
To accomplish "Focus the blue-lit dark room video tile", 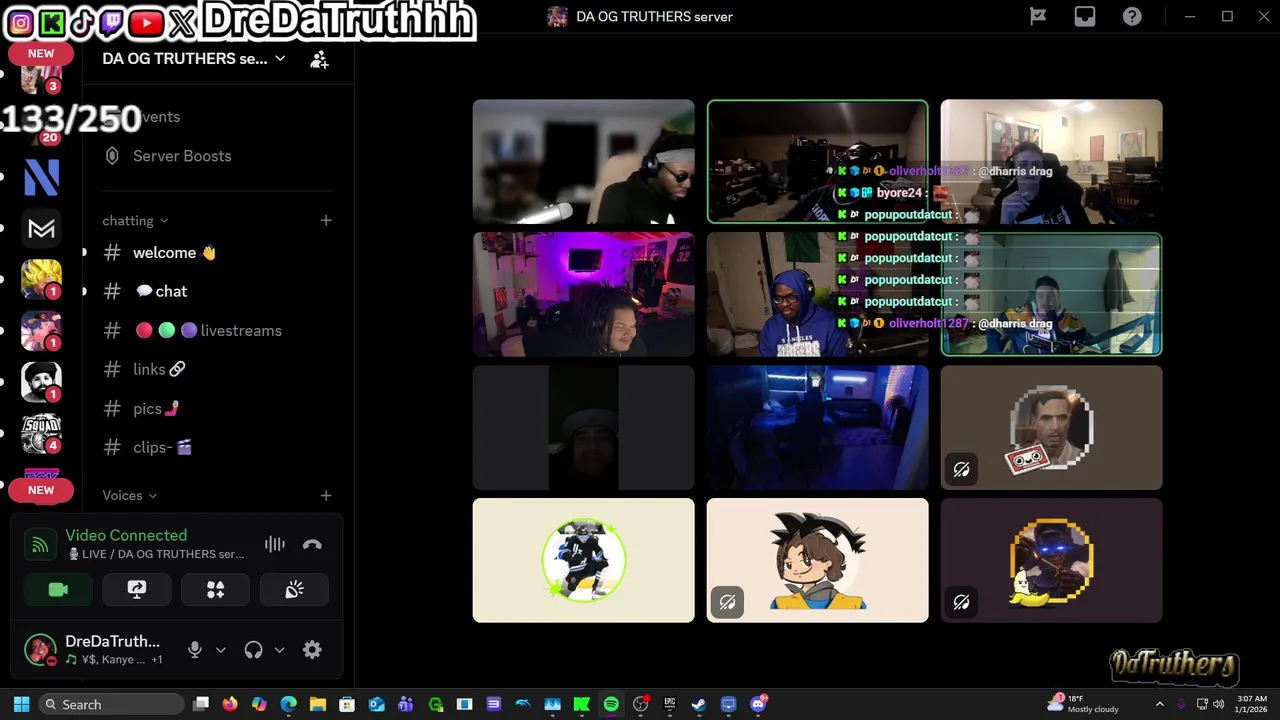I will 817,428.
